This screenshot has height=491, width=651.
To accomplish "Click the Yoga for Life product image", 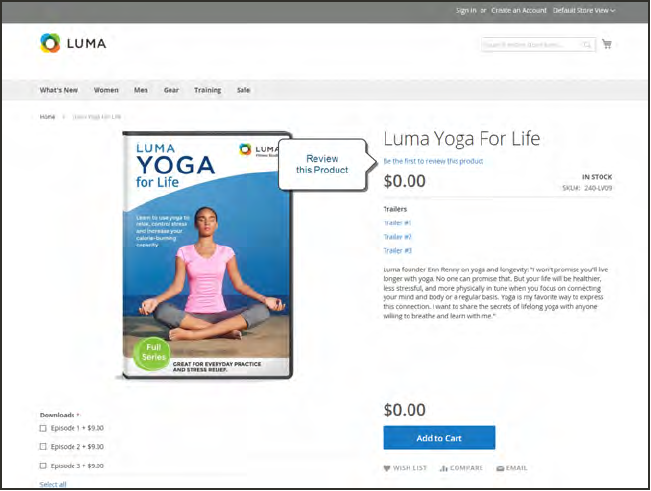I will (206, 255).
